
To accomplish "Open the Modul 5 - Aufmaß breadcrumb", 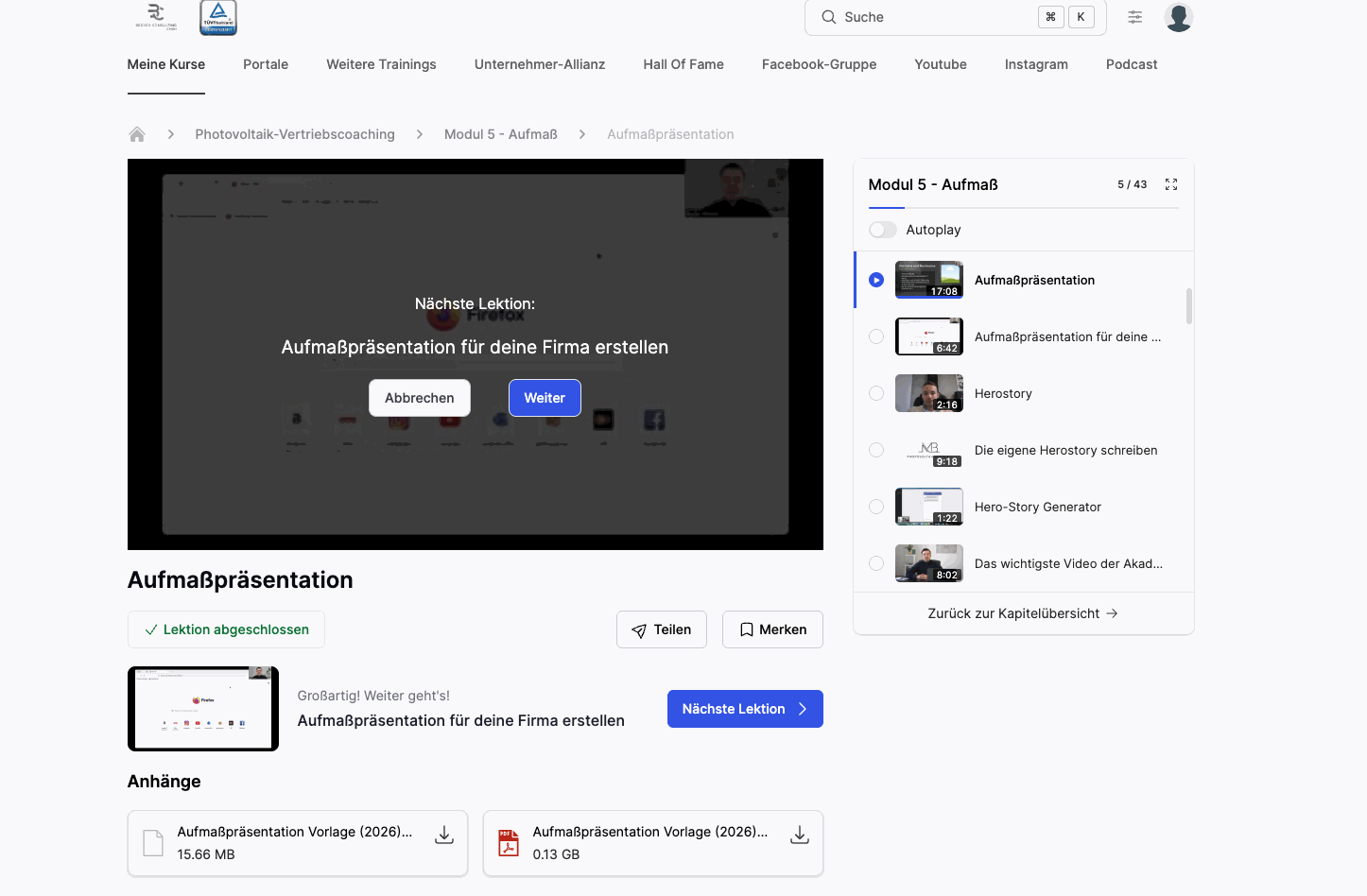I will point(501,134).
